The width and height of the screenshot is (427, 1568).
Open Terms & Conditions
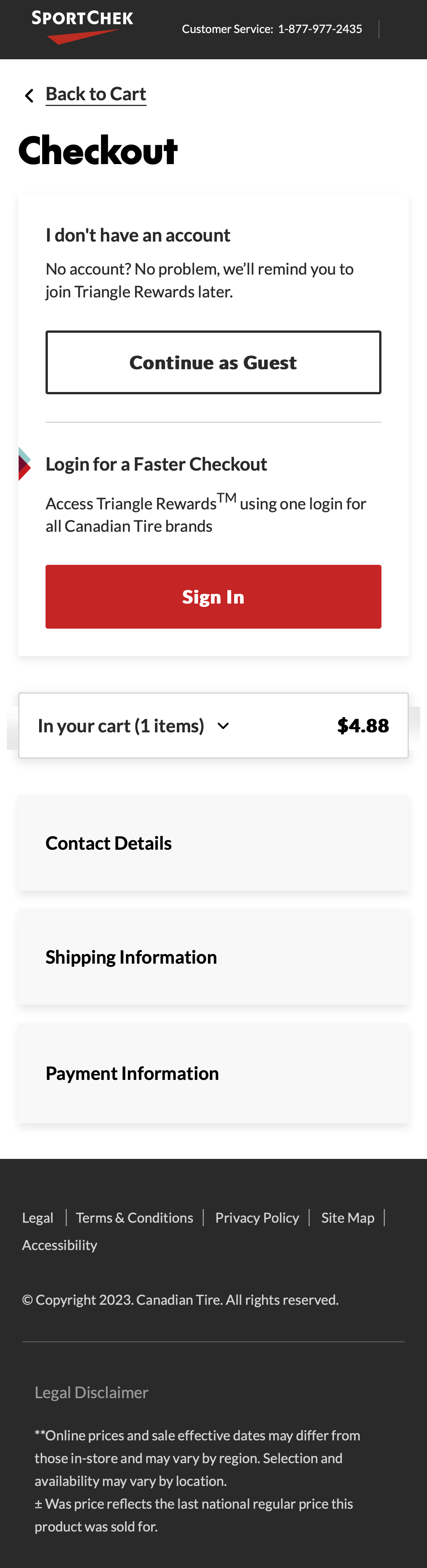(134, 1217)
